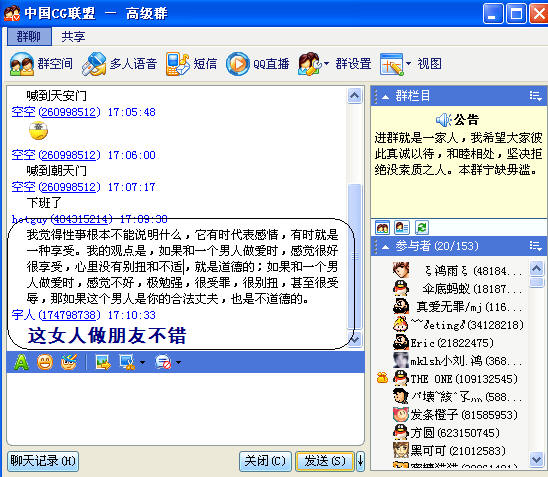
Task: Expand the screenshot tool dropdown arrow
Action: pyautogui.click(x=143, y=362)
